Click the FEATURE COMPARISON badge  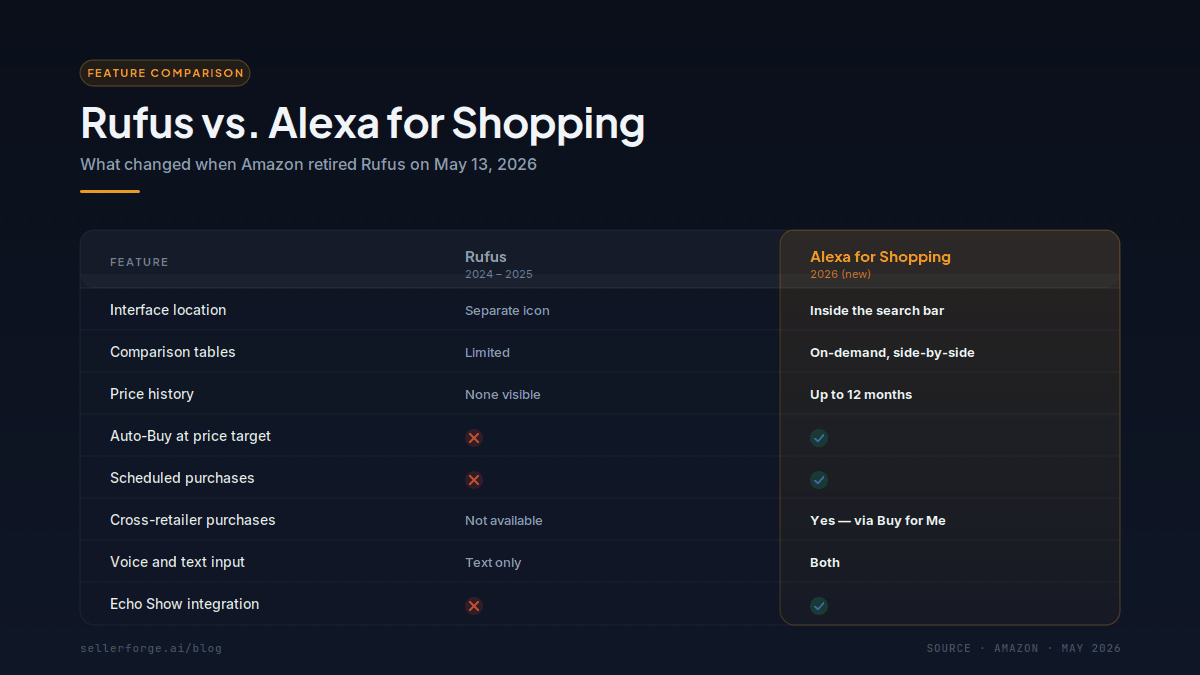point(165,73)
